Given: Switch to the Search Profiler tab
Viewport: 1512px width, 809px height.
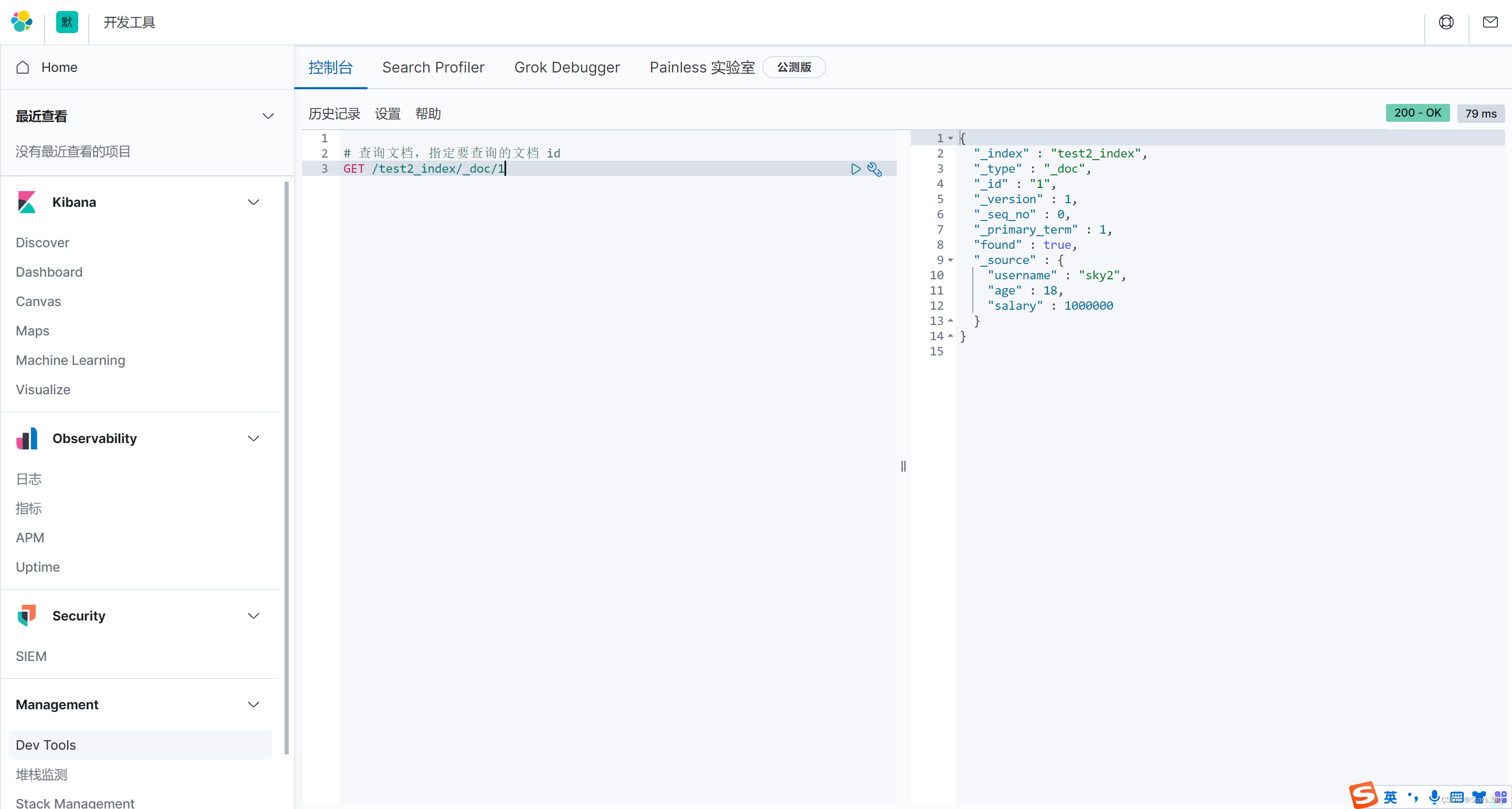Looking at the screenshot, I should 433,68.
